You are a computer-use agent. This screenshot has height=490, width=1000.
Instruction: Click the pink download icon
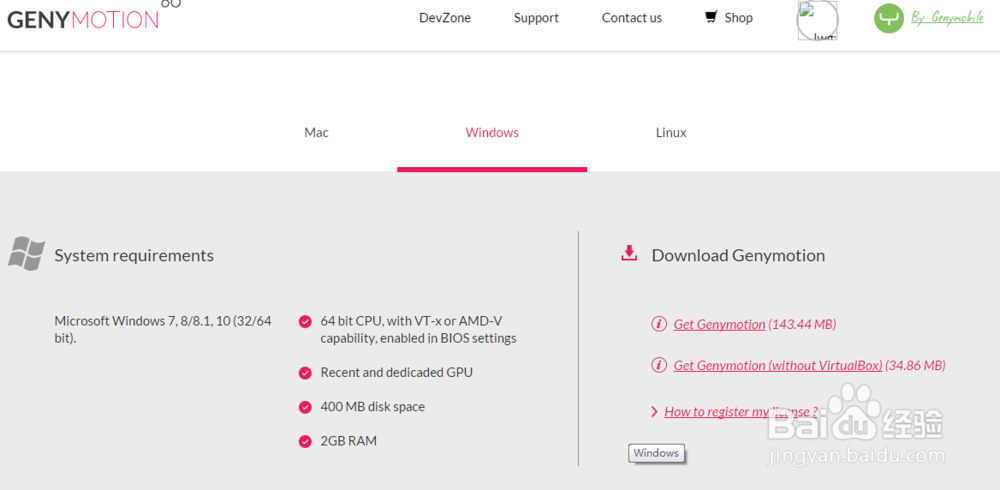point(629,253)
